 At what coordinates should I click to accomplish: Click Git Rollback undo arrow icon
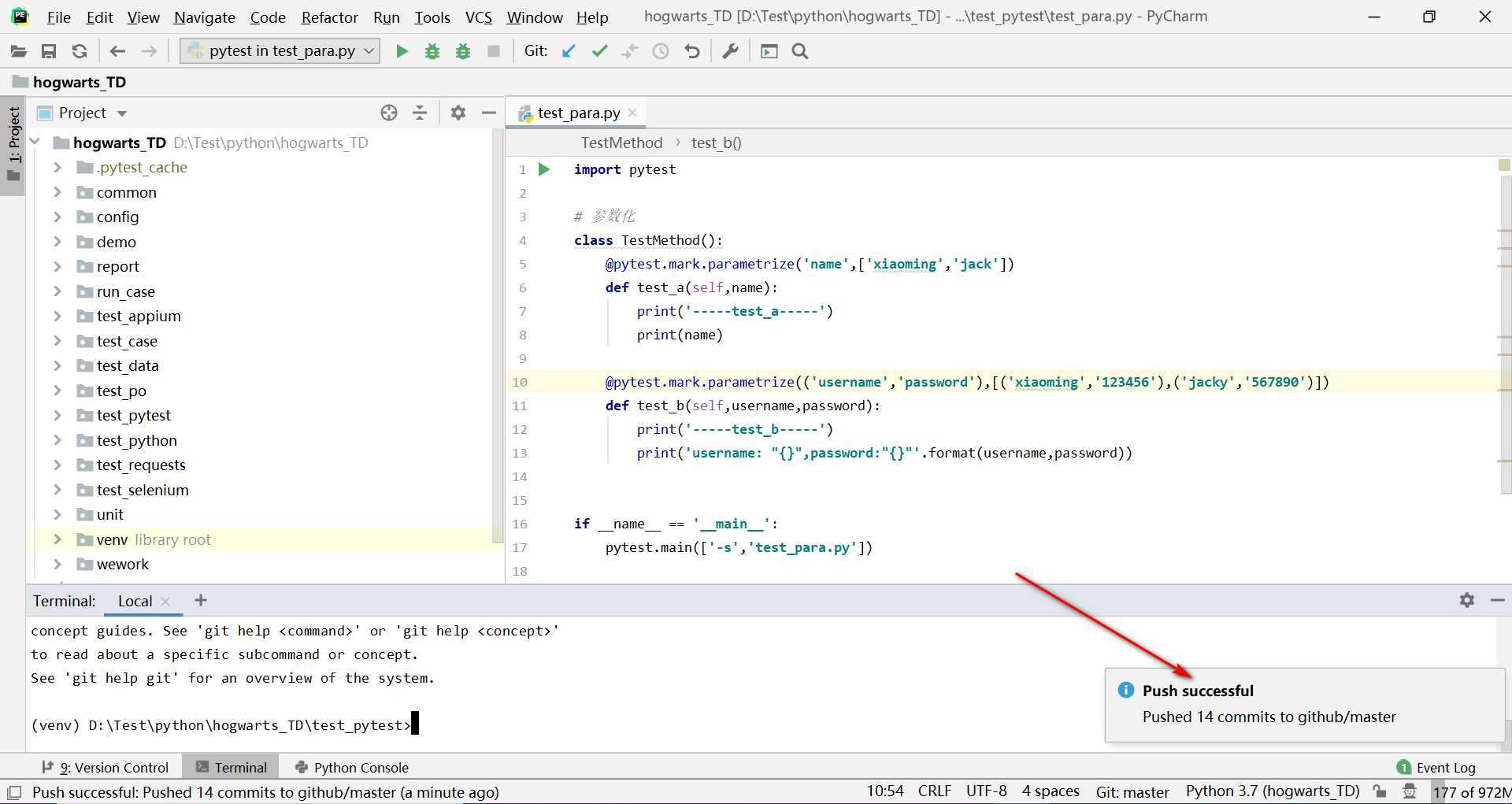[x=692, y=51]
